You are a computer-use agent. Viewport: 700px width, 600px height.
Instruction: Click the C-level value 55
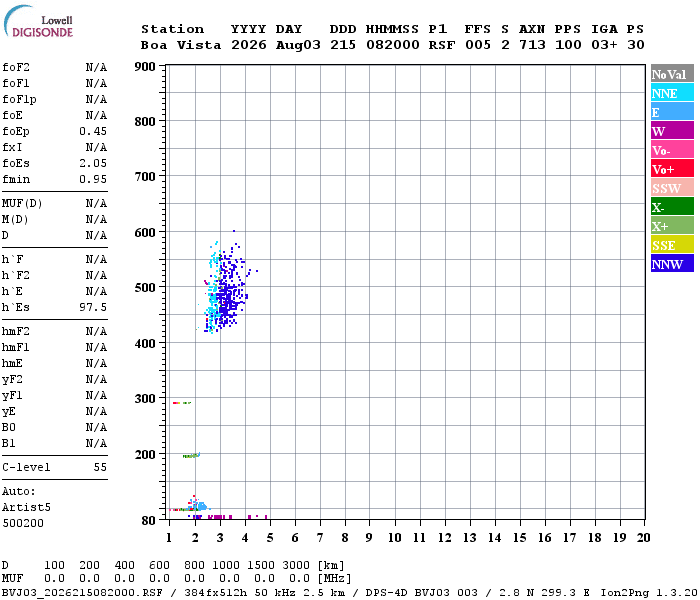(100, 467)
